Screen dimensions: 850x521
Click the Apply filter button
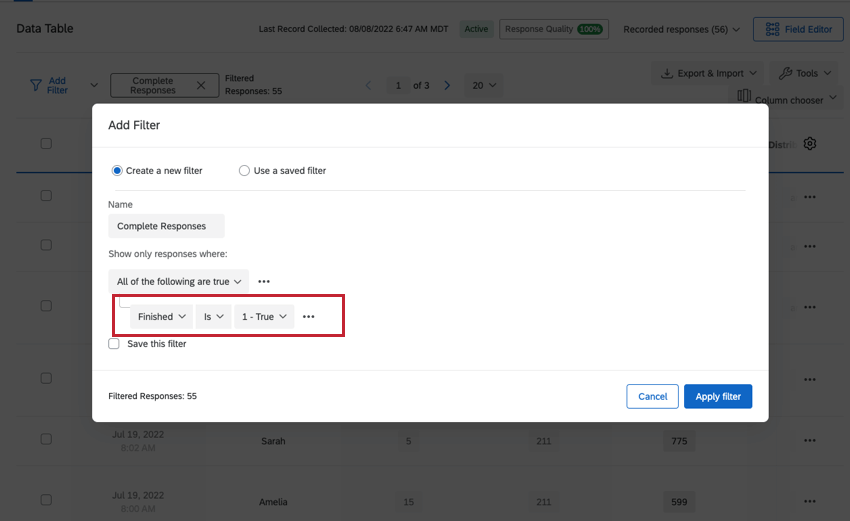coord(718,396)
